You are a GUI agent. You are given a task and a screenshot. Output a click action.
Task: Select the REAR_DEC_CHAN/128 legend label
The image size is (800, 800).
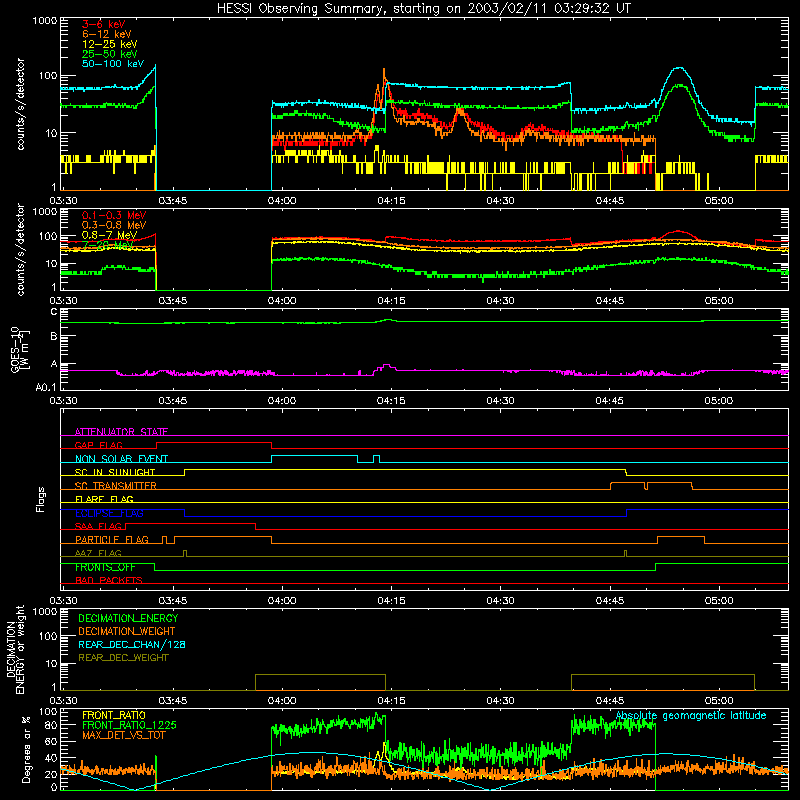coord(132,644)
